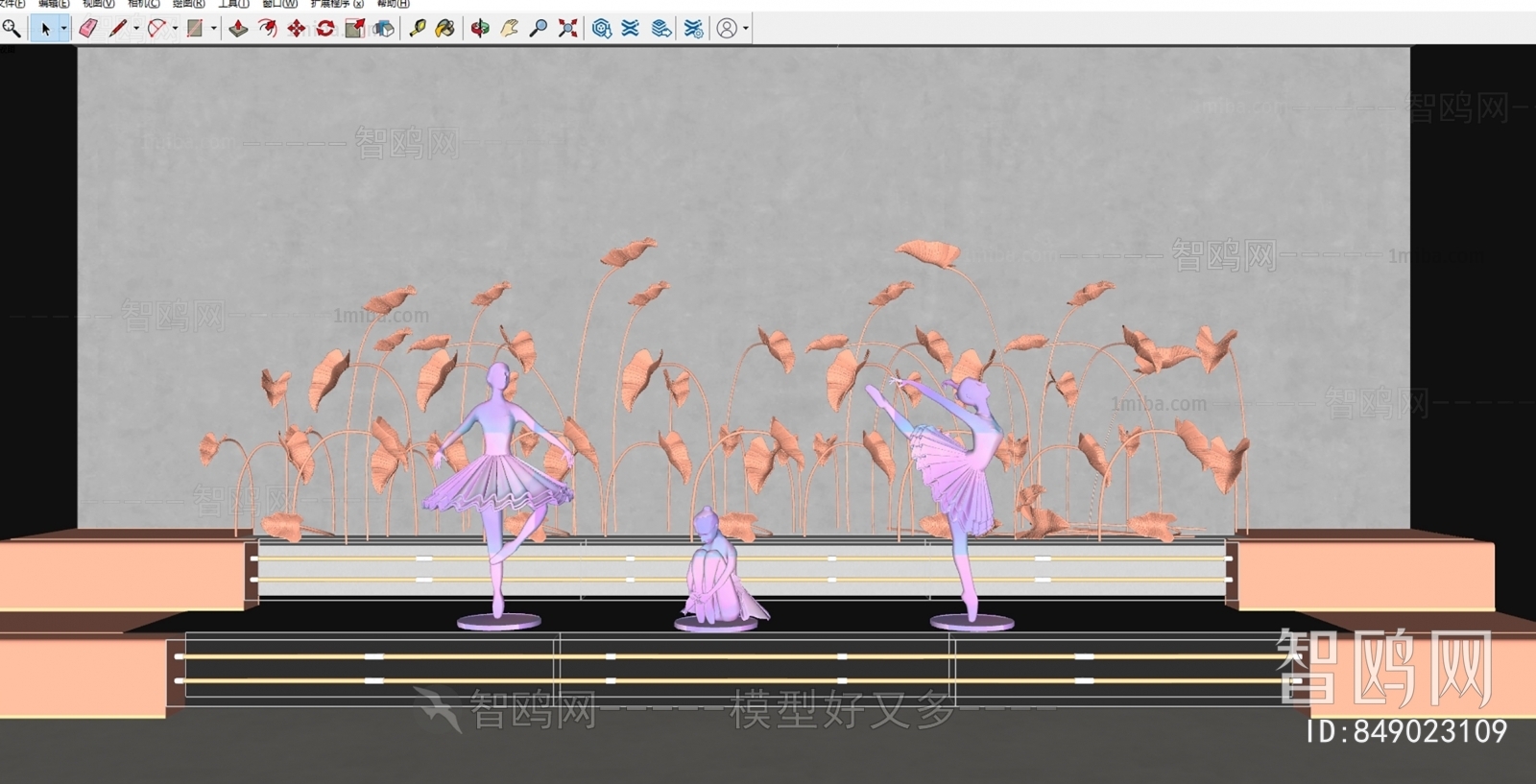Viewport: 1536px width, 784px height.
Task: Select the red Move tool
Action: pyautogui.click(x=297, y=29)
